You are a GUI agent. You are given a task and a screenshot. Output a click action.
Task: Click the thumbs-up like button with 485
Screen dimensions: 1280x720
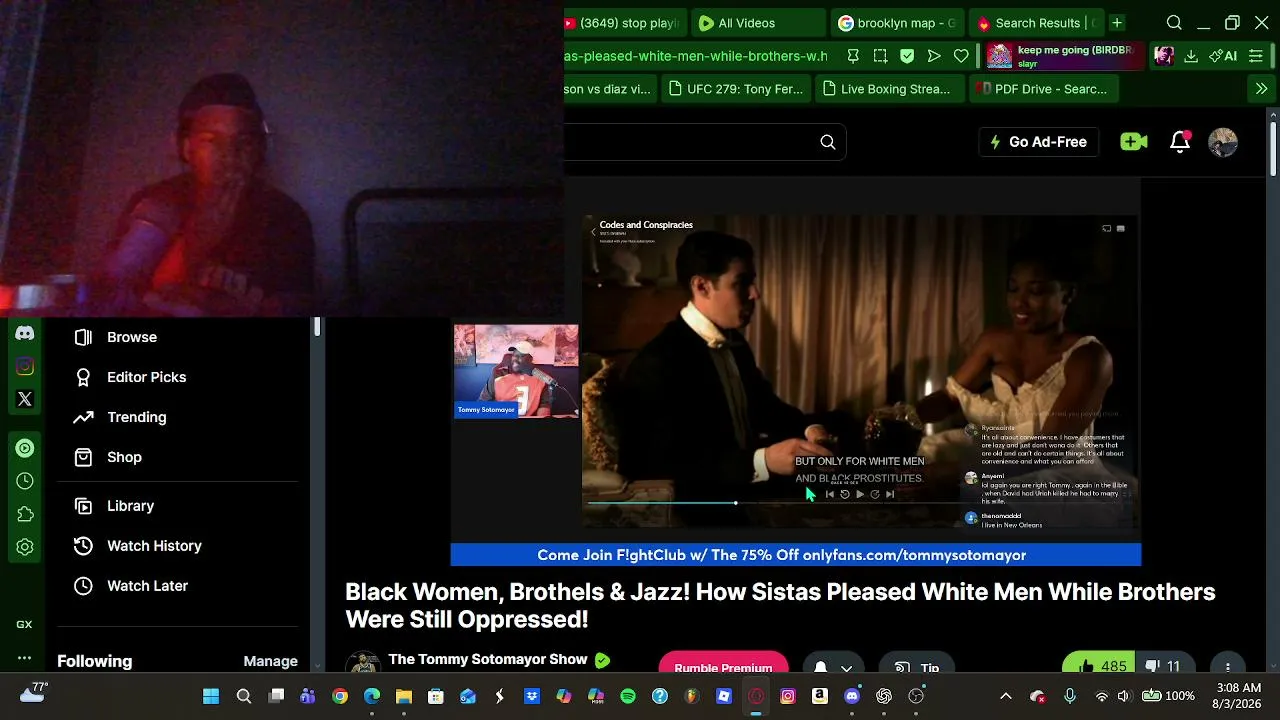point(1101,667)
